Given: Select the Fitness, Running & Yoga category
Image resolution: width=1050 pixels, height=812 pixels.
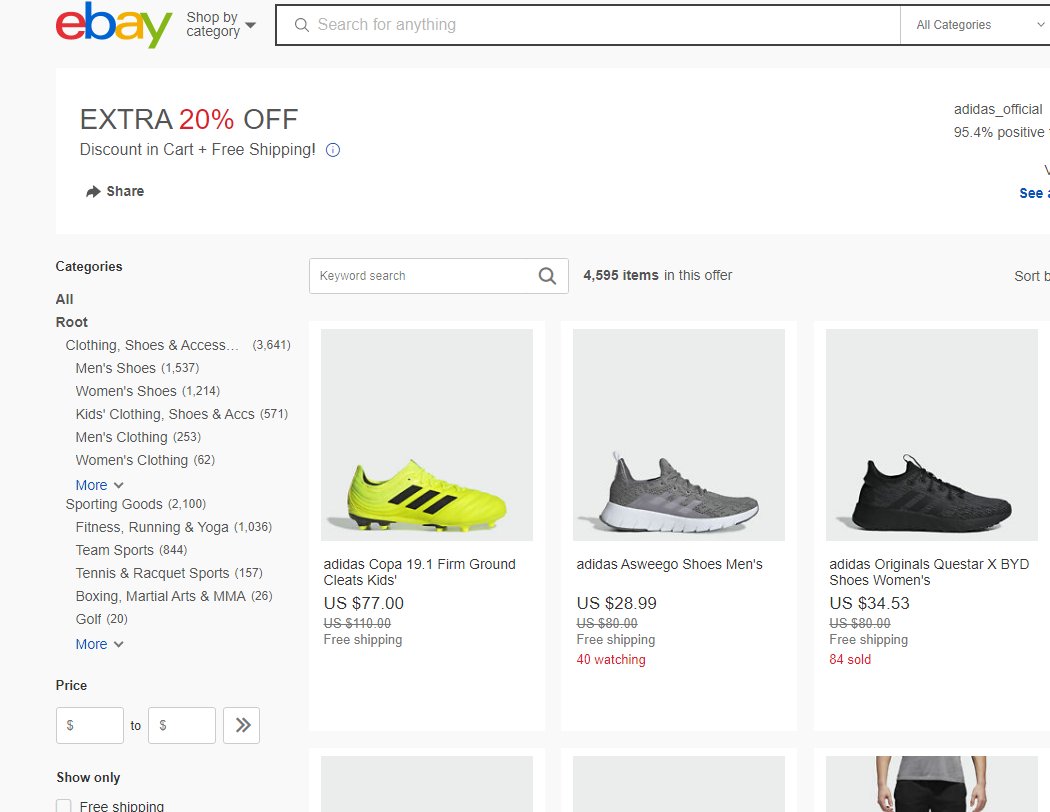Looking at the screenshot, I should coord(152,527).
